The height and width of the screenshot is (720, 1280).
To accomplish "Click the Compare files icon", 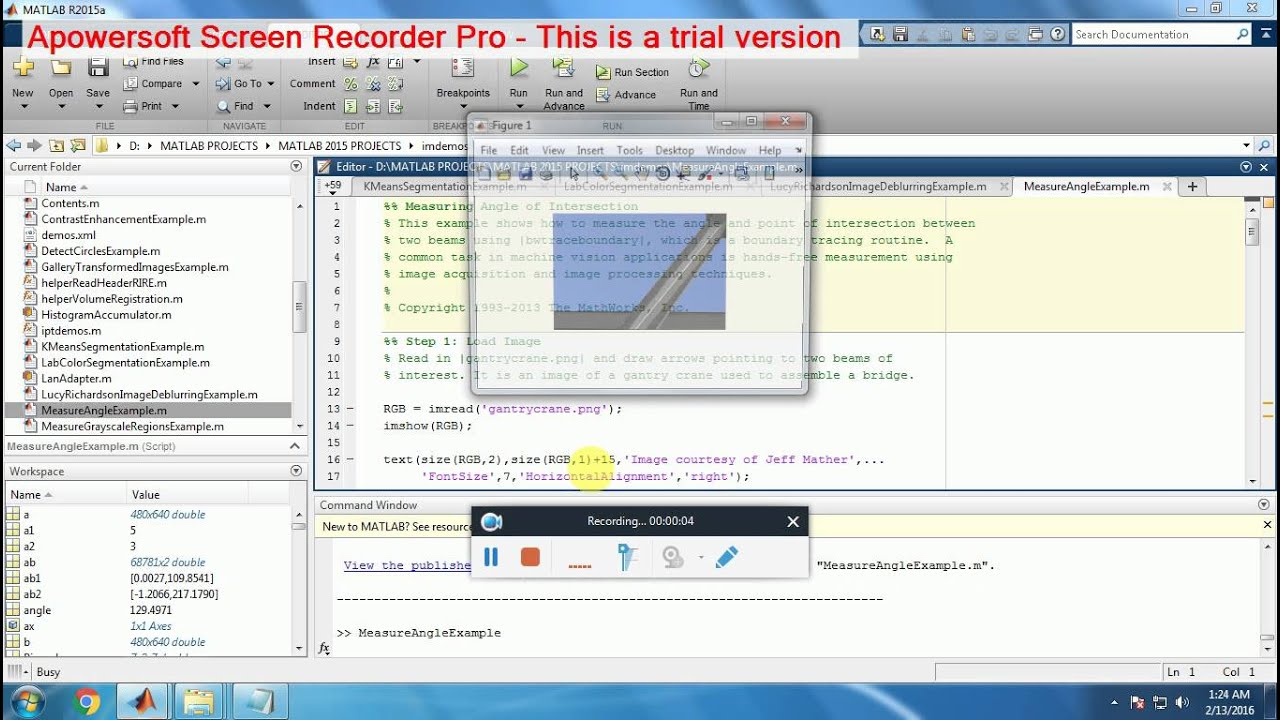I will coord(130,84).
